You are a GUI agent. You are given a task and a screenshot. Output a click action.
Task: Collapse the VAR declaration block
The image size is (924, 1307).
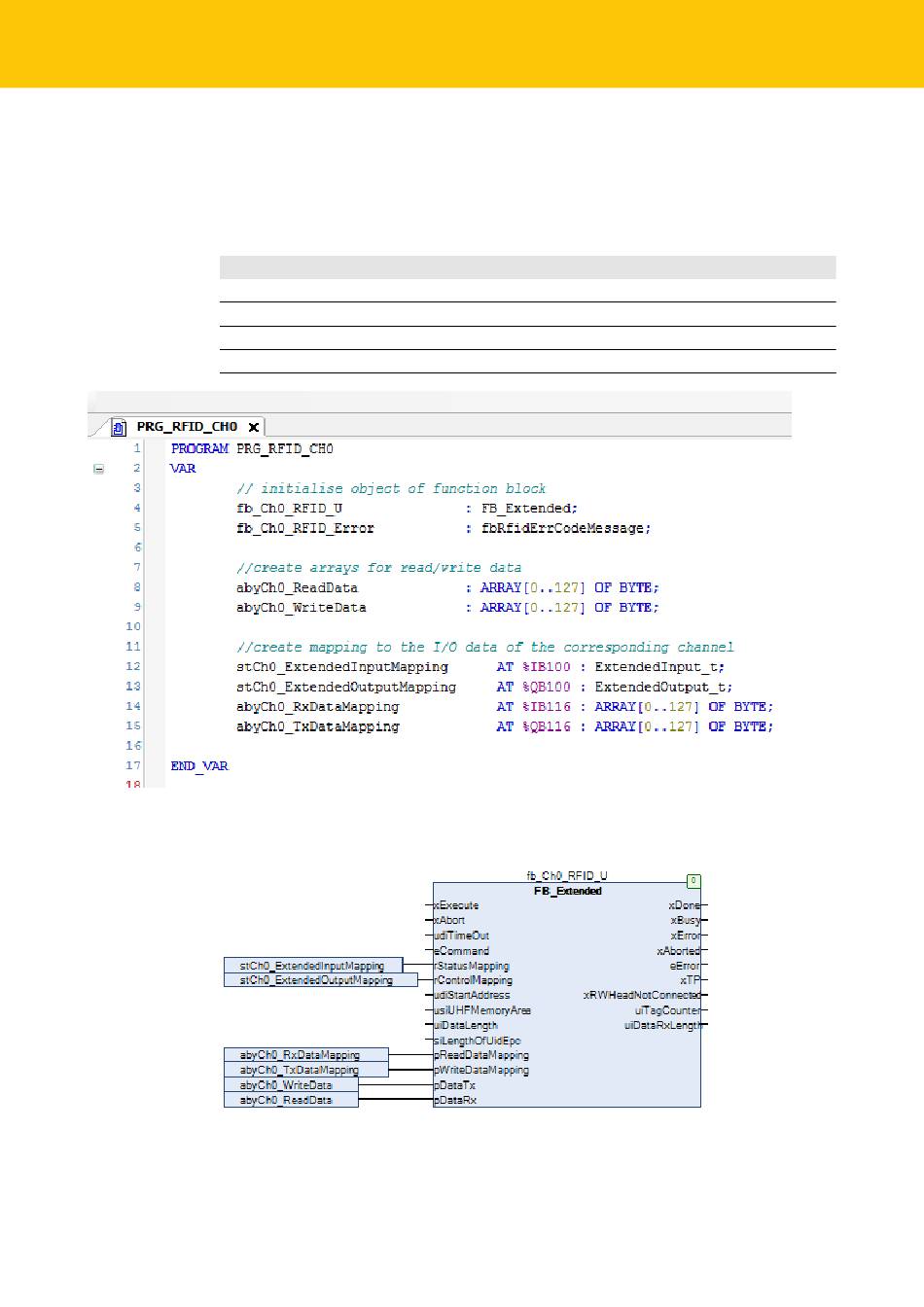coord(99,469)
